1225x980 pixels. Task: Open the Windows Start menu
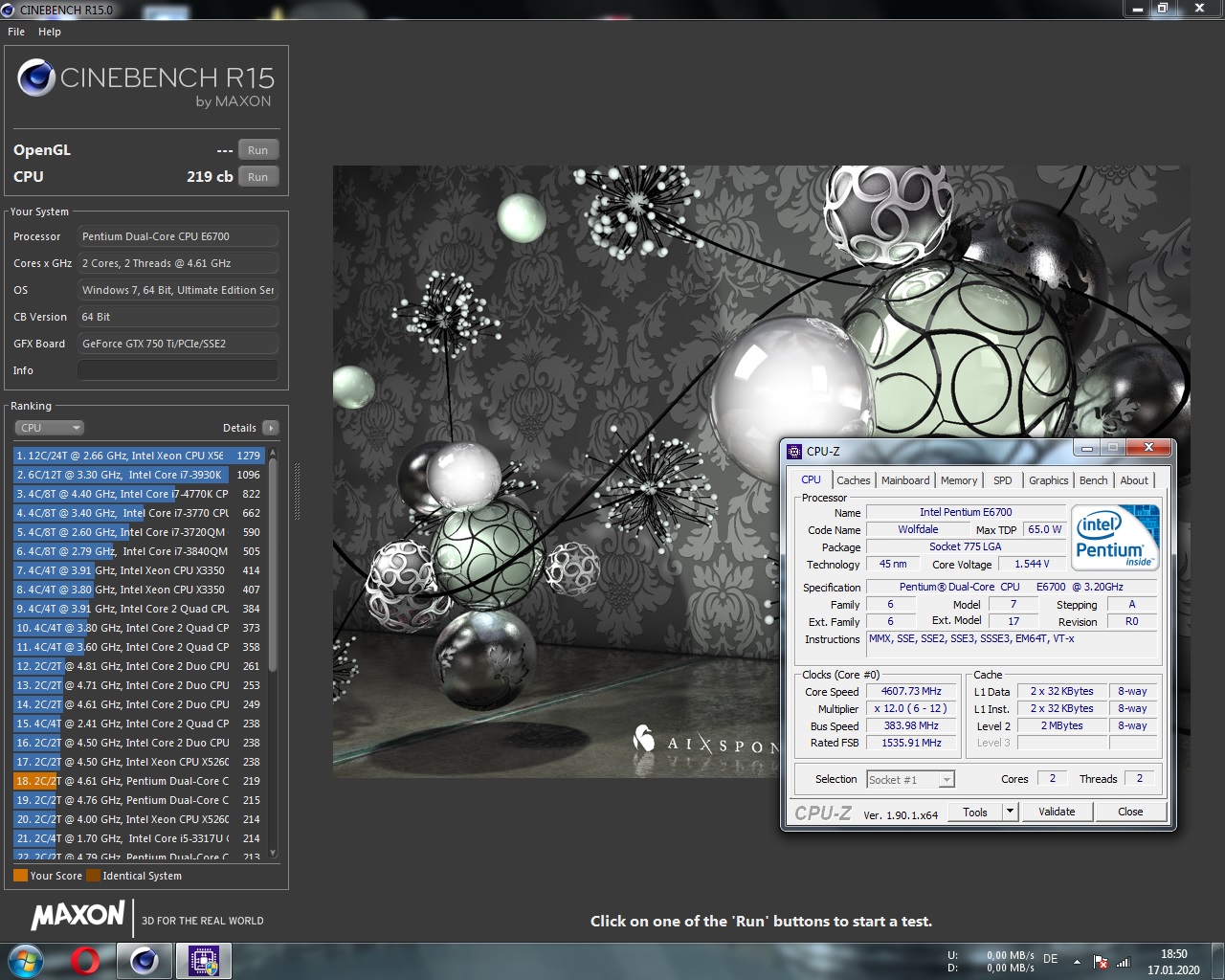[x=25, y=961]
